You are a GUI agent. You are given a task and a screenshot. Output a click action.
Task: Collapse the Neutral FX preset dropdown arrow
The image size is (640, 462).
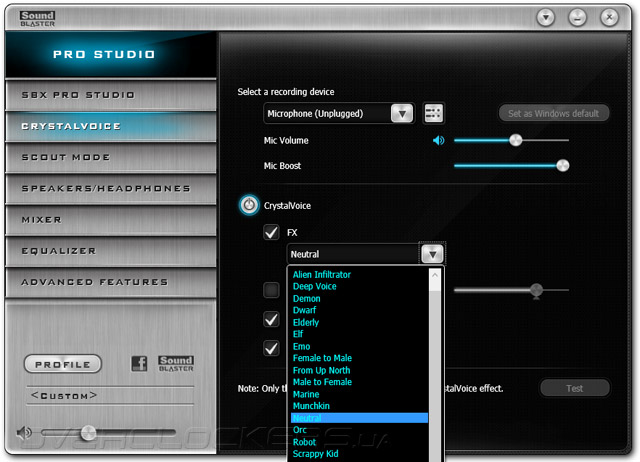pyautogui.click(x=433, y=254)
